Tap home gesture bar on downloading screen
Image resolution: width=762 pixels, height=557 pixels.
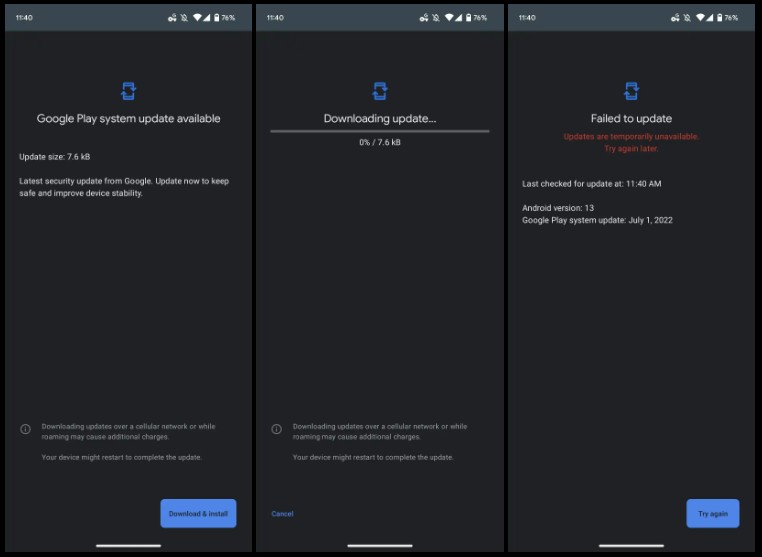380,546
